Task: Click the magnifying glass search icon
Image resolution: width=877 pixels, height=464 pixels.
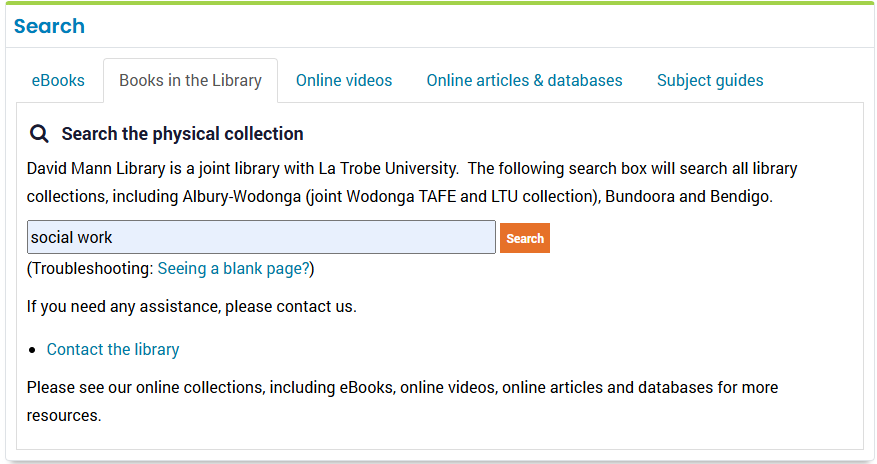Action: (x=39, y=134)
